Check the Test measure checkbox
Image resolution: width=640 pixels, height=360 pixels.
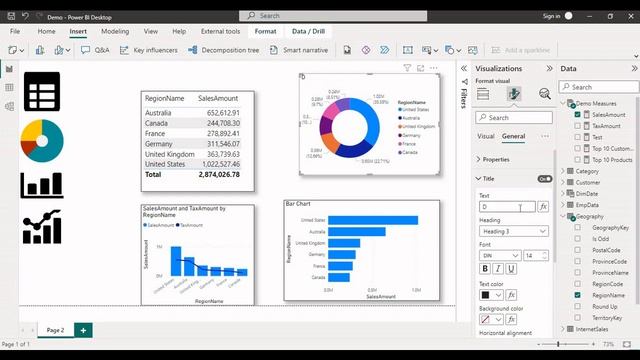point(577,137)
